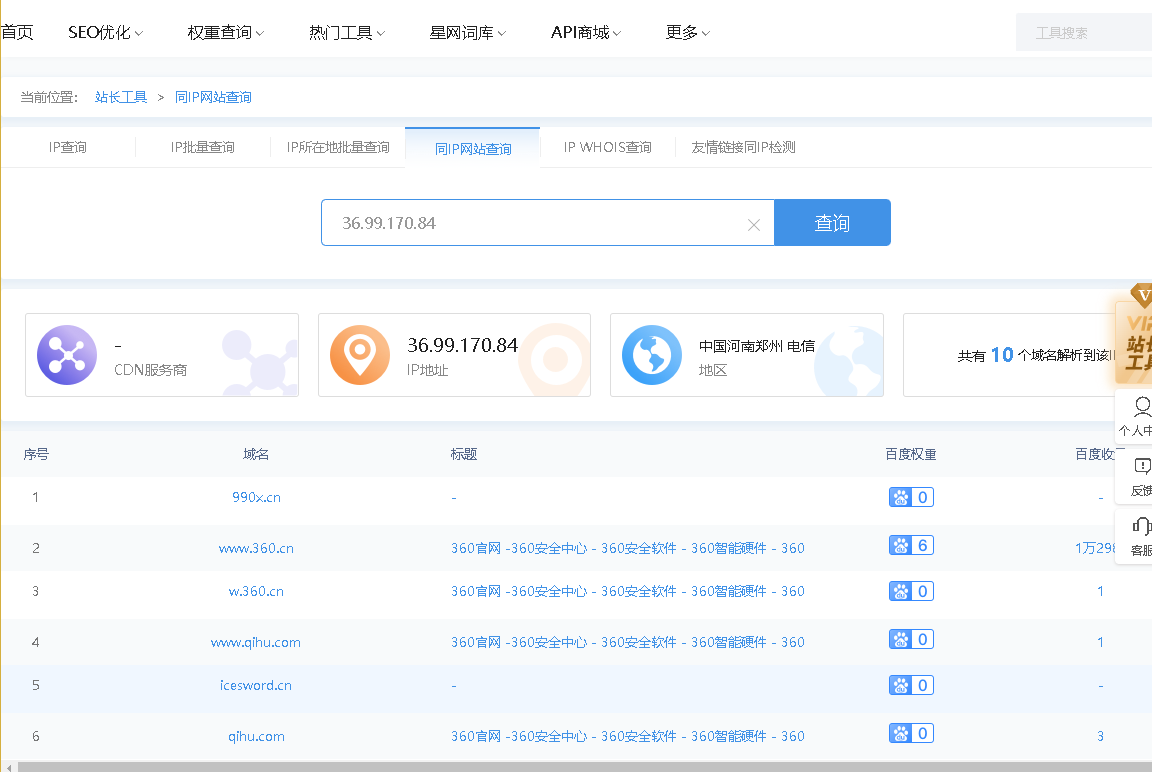1152x772 pixels.
Task: Click the title link of w.360.cn row
Action: click(627, 591)
